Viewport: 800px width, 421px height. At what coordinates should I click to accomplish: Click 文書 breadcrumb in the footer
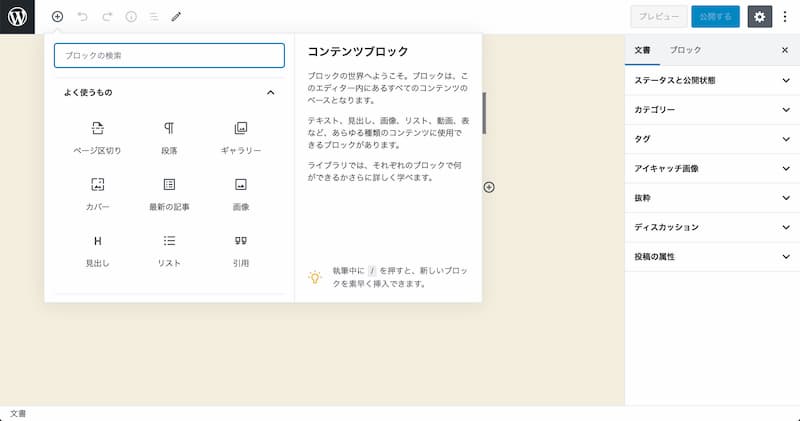tap(18, 414)
